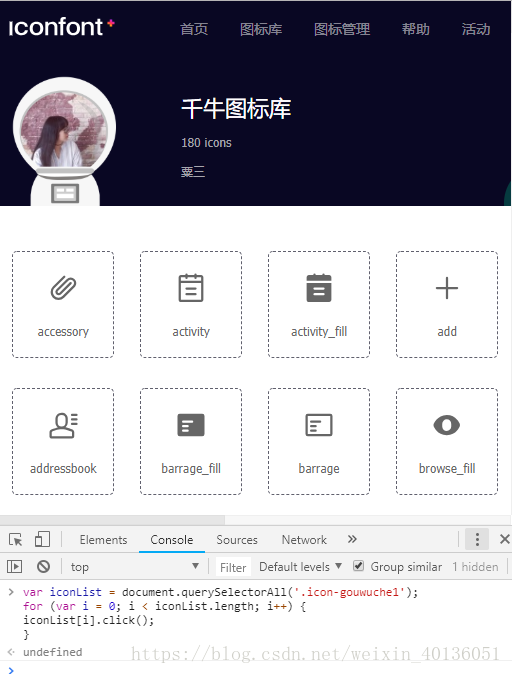The width and height of the screenshot is (512, 674).
Task: Open 图标库 navigation item
Action: point(261,29)
